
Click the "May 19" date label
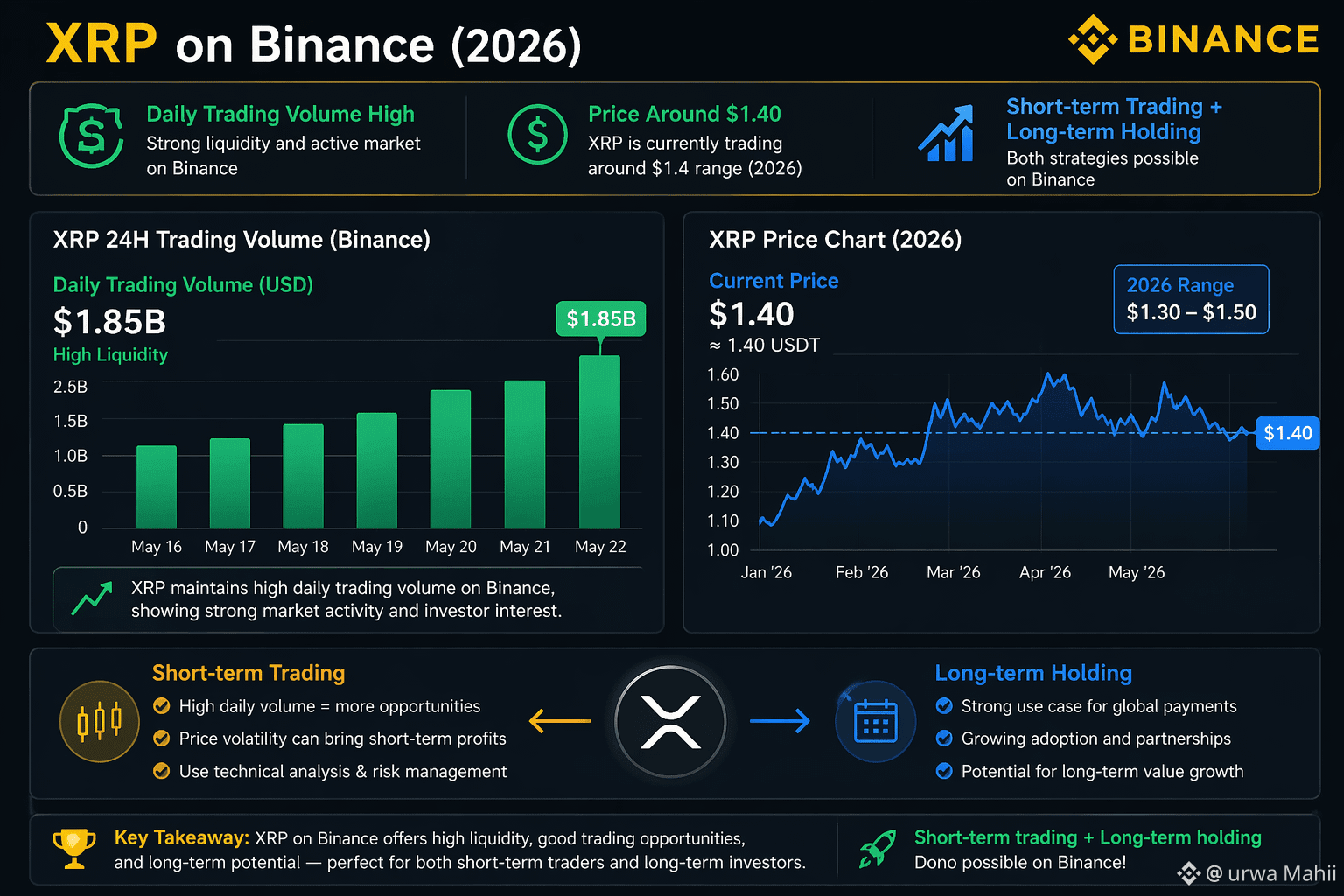[377, 547]
